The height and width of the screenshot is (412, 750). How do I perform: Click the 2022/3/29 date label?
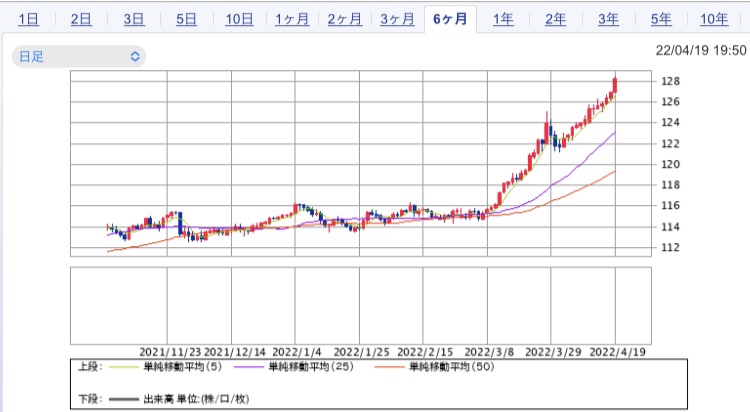coord(553,352)
